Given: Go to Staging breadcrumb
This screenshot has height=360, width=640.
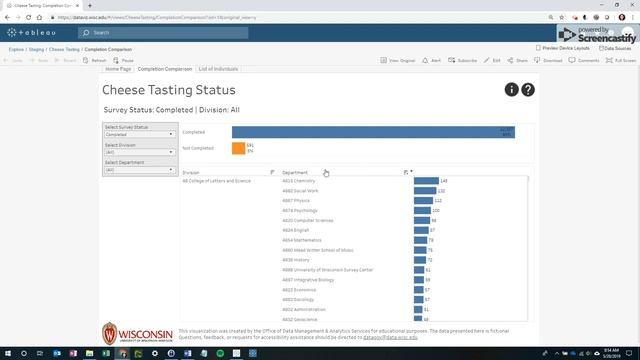Looking at the screenshot, I should pos(36,49).
